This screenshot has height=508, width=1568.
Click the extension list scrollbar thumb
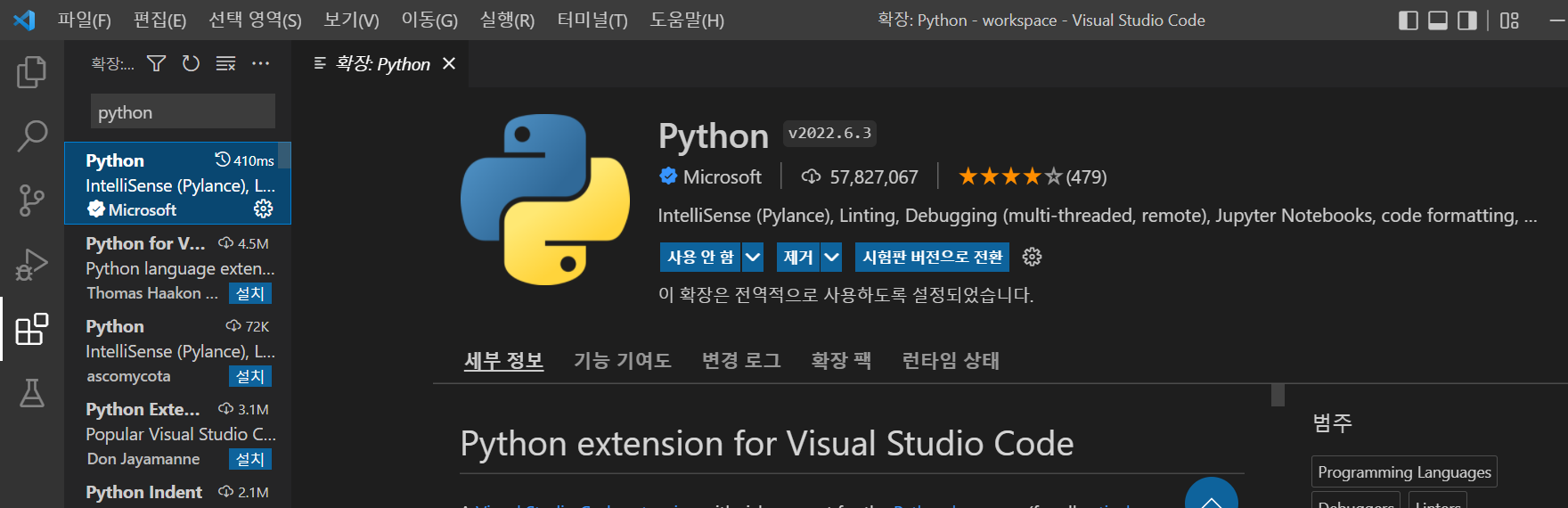[x=284, y=155]
